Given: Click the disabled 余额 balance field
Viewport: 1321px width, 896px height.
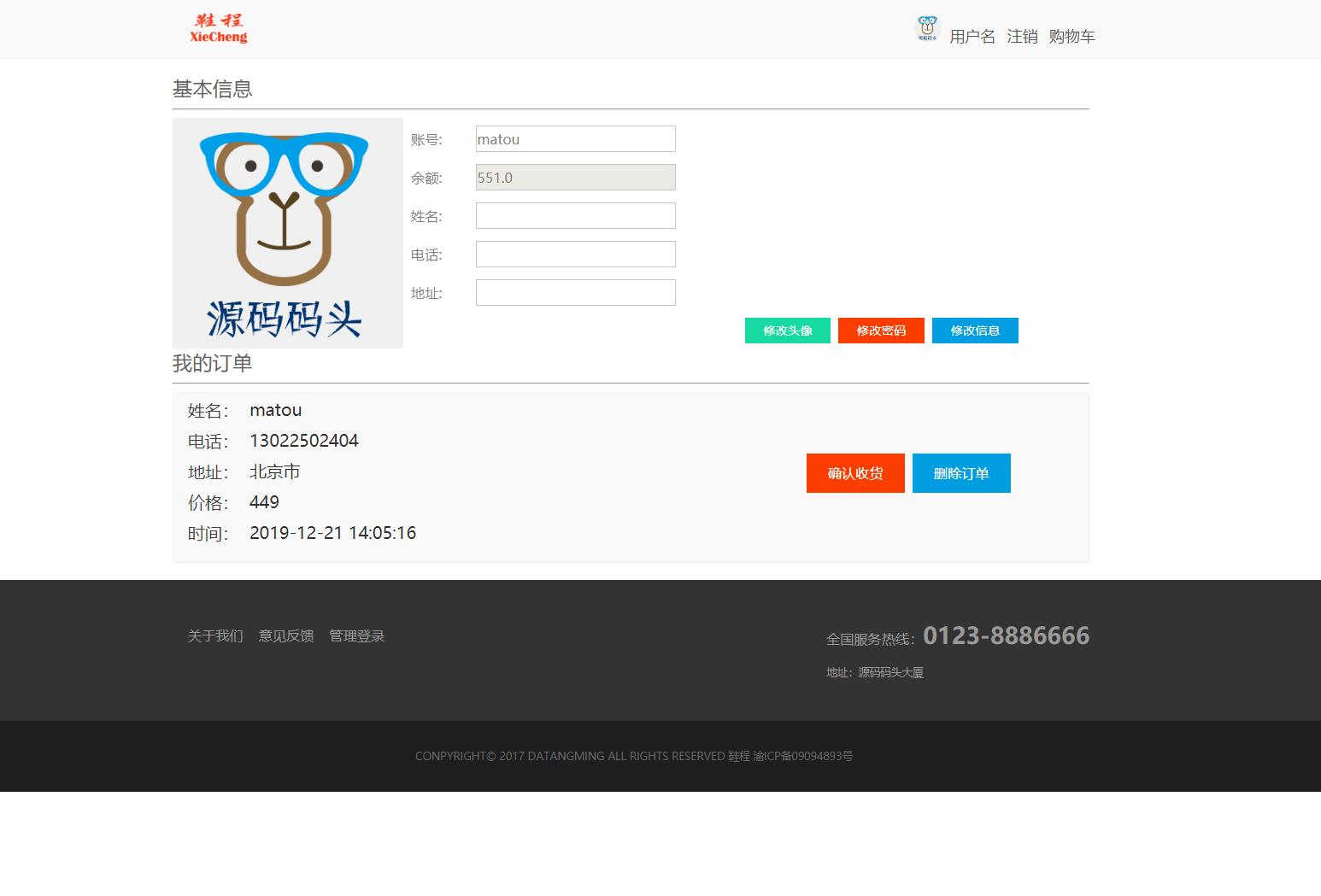Looking at the screenshot, I should [x=575, y=177].
